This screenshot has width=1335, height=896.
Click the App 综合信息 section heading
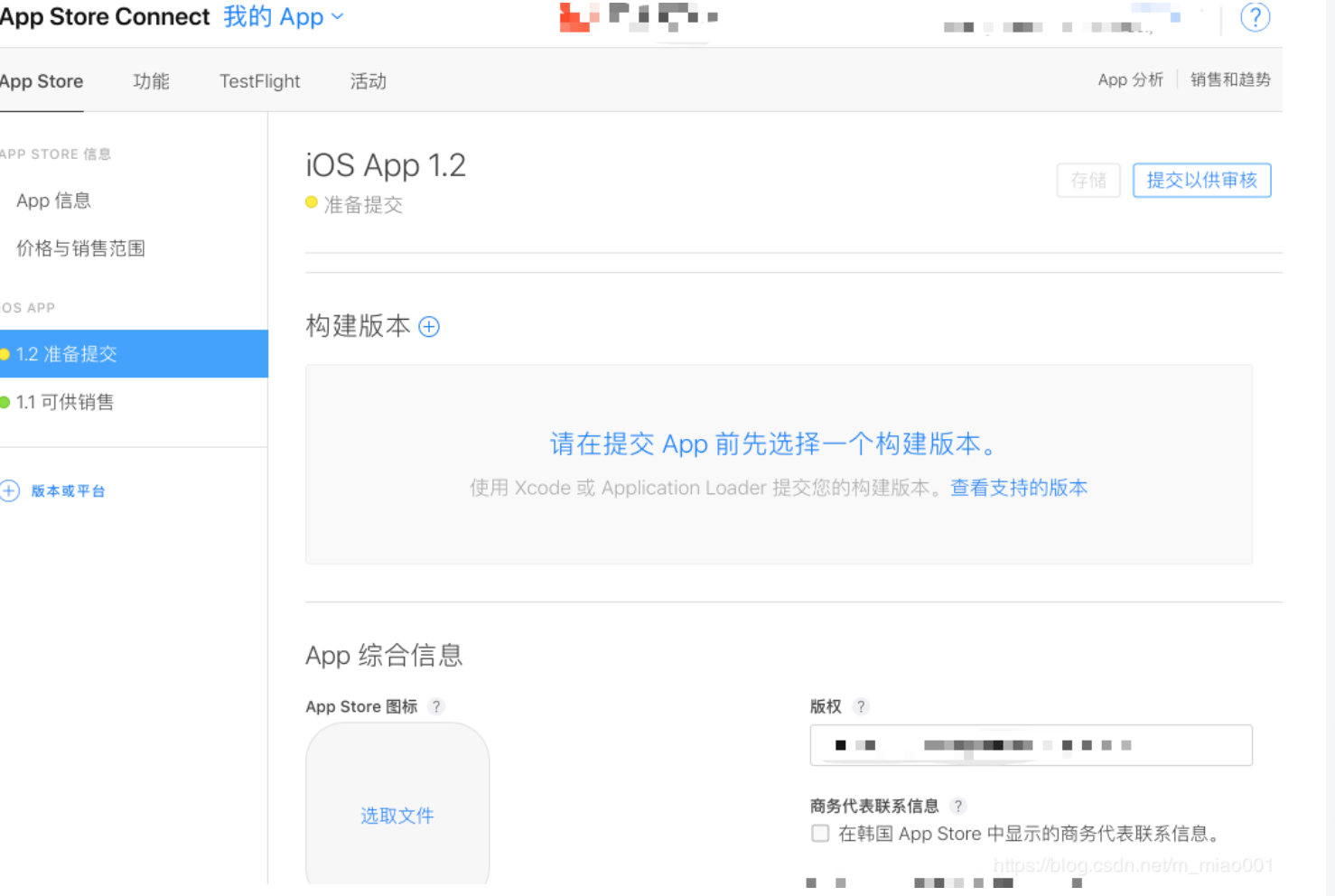pyautogui.click(x=384, y=655)
